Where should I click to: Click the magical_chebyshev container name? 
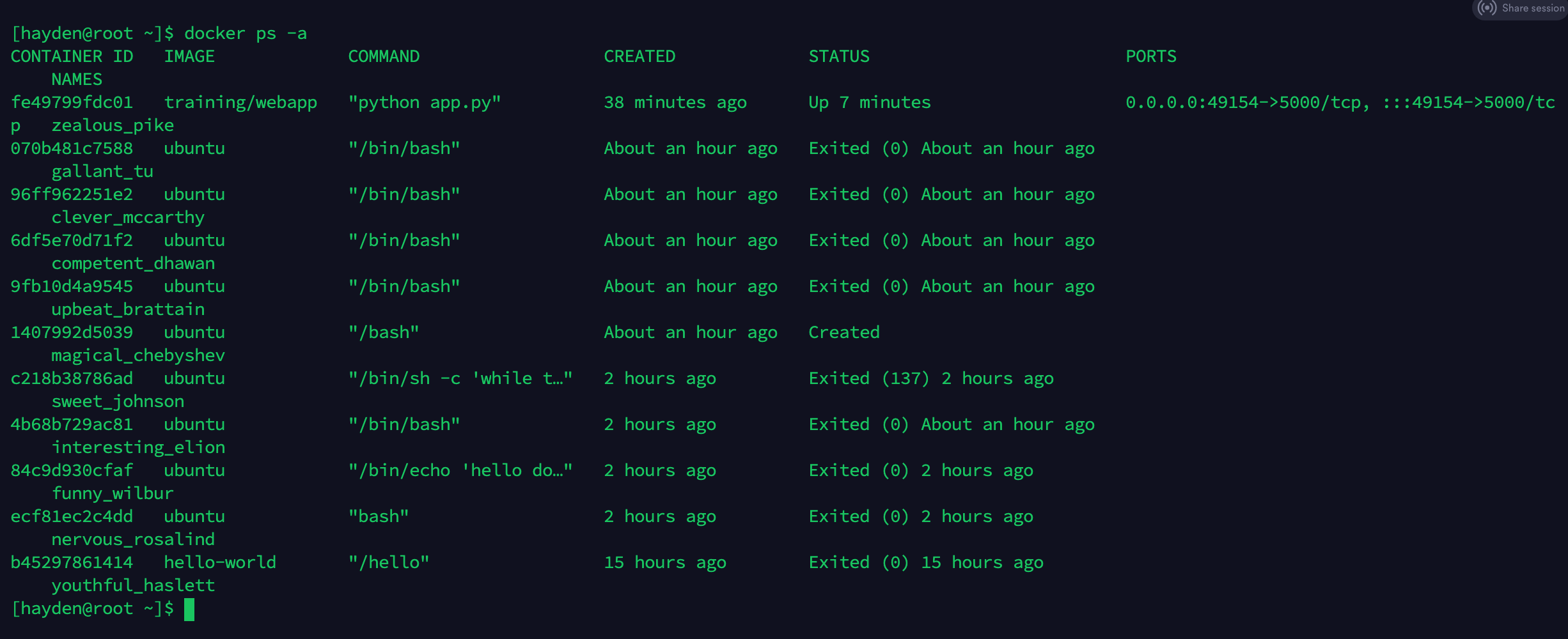(x=138, y=356)
